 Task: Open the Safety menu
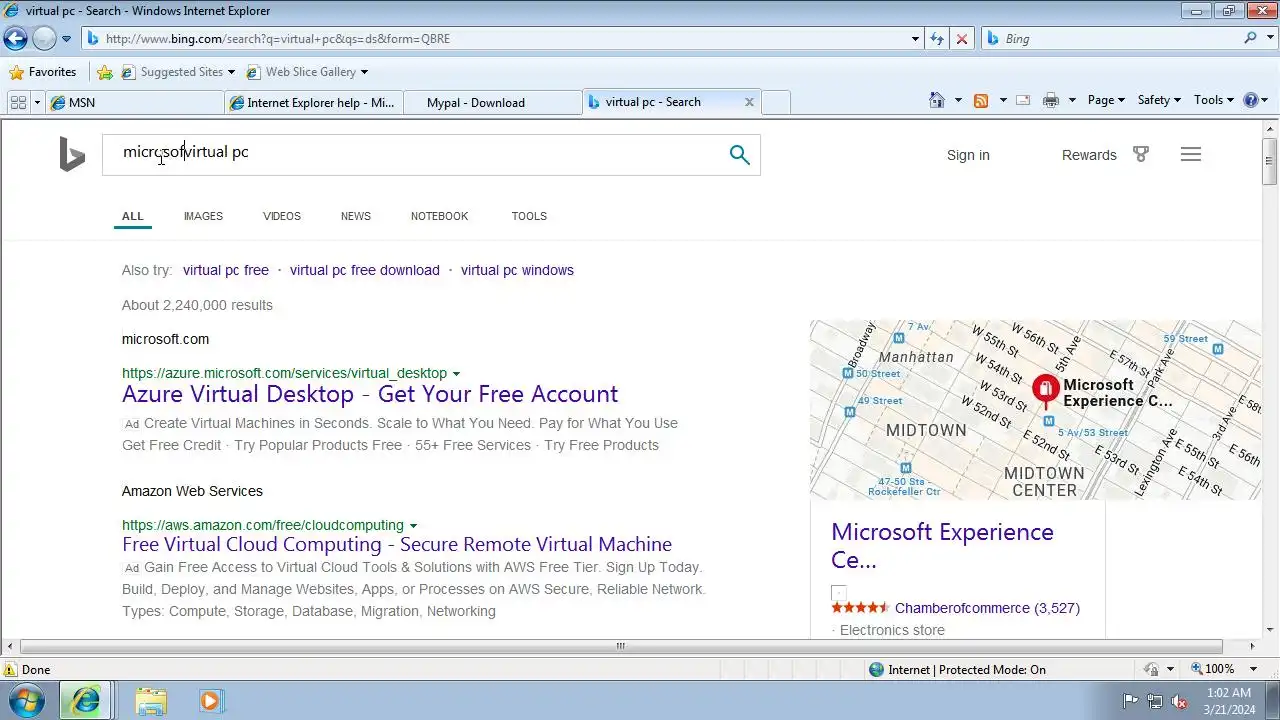1159,100
